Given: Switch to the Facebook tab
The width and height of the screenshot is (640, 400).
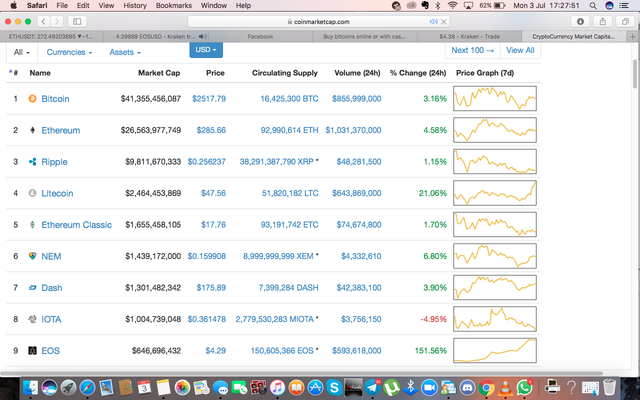Looking at the screenshot, I should 260,36.
